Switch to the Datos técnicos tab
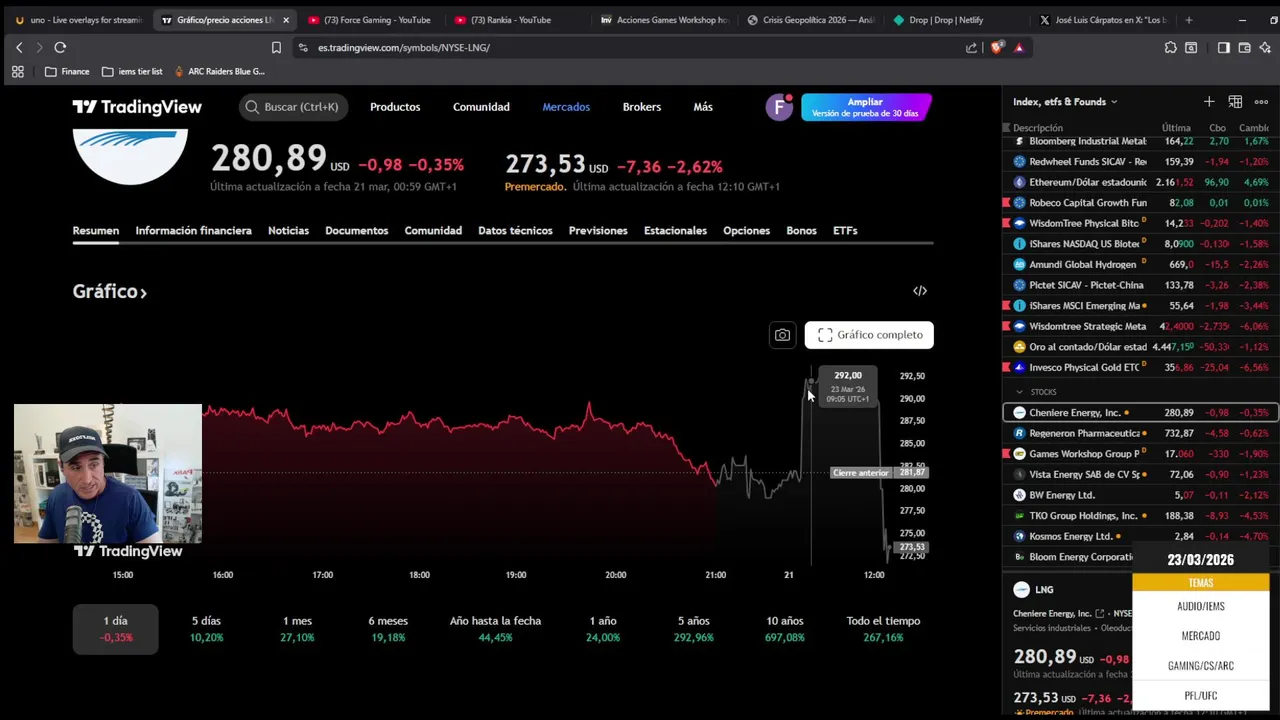The image size is (1280, 720). point(515,230)
